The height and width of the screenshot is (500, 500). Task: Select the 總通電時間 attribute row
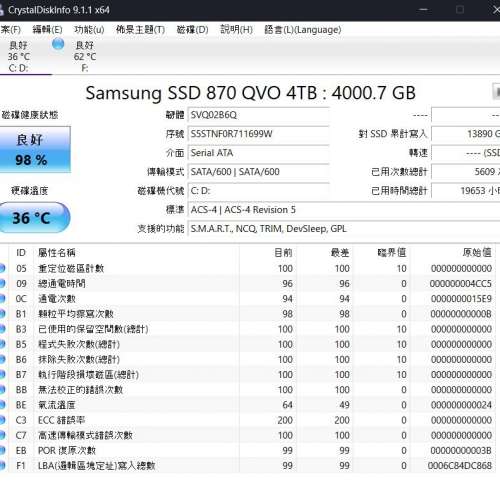tap(248, 284)
